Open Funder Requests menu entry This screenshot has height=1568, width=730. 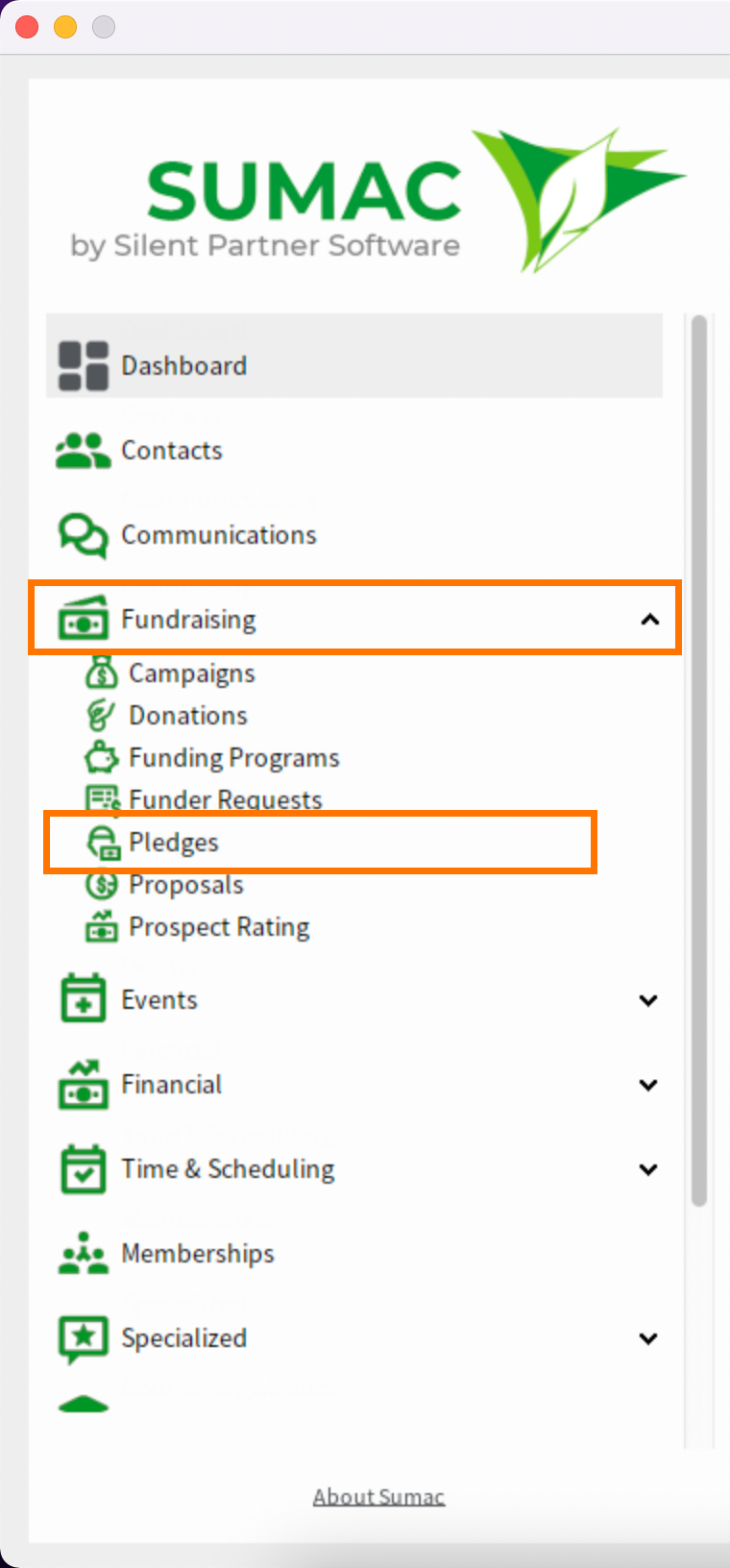pos(226,799)
